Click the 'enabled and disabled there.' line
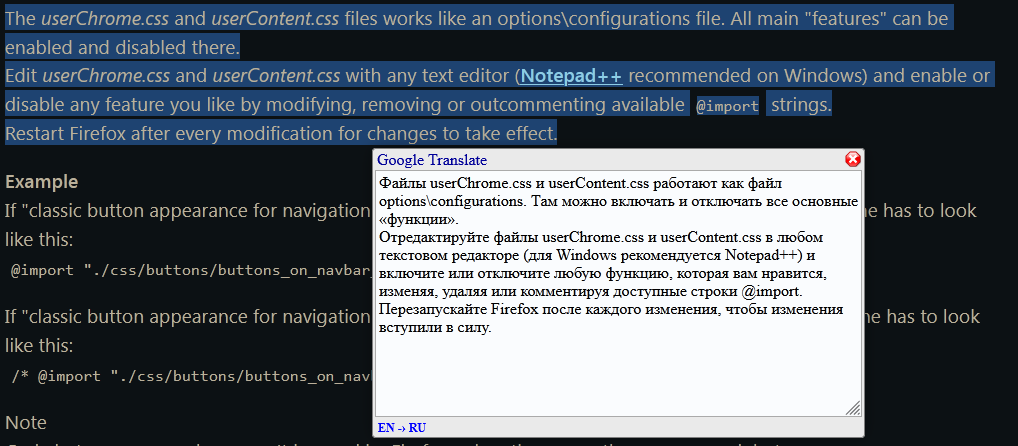1018x446 pixels. (x=123, y=47)
